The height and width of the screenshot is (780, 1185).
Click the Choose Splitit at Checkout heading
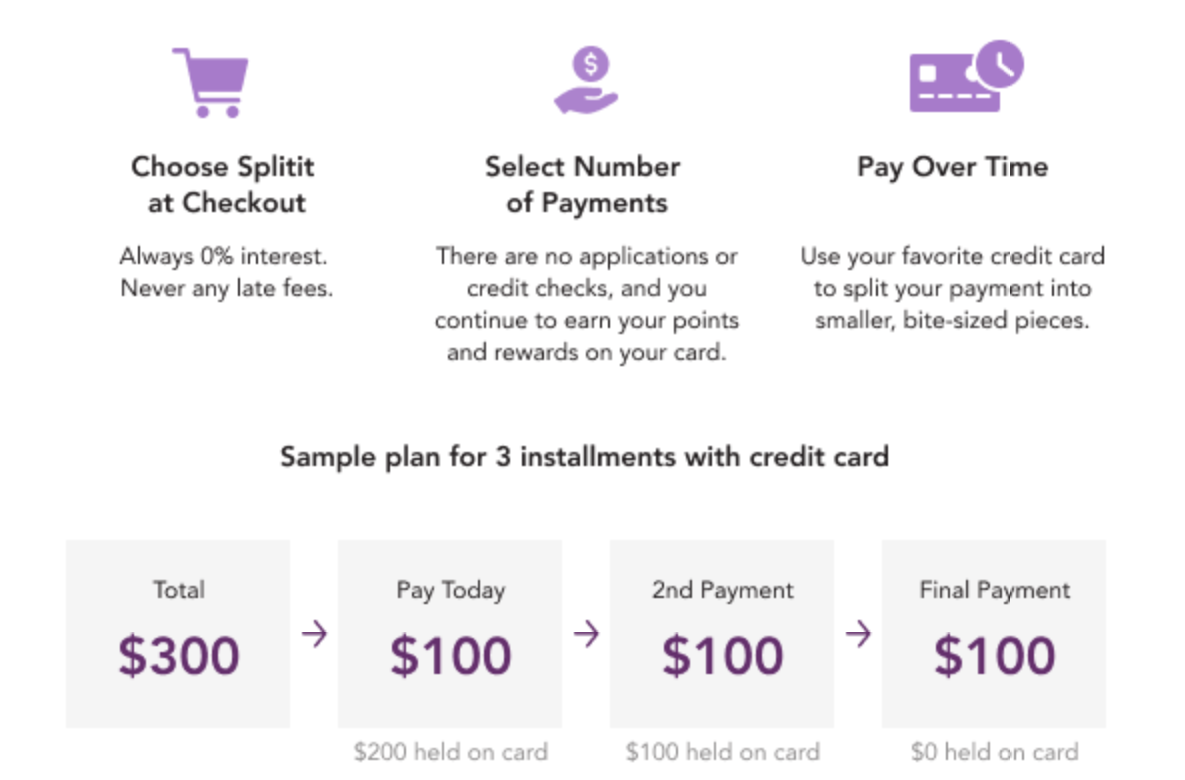[224, 184]
